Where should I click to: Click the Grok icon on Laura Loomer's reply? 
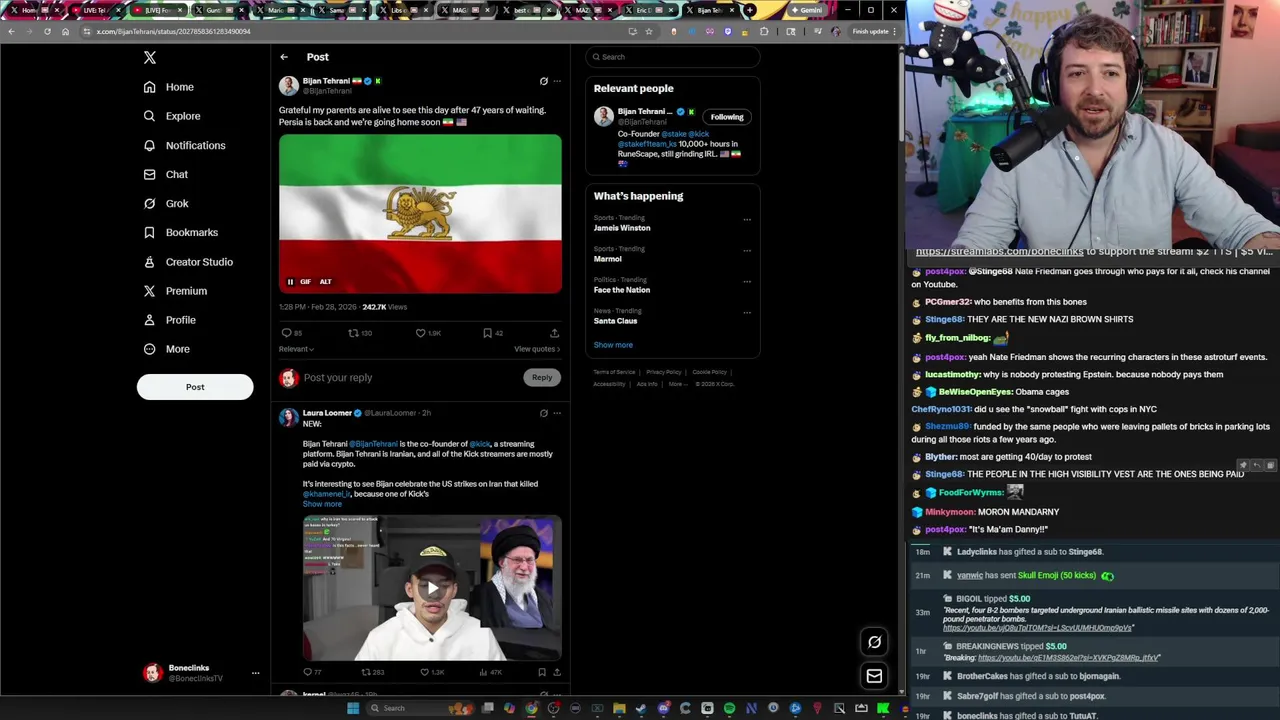click(544, 413)
